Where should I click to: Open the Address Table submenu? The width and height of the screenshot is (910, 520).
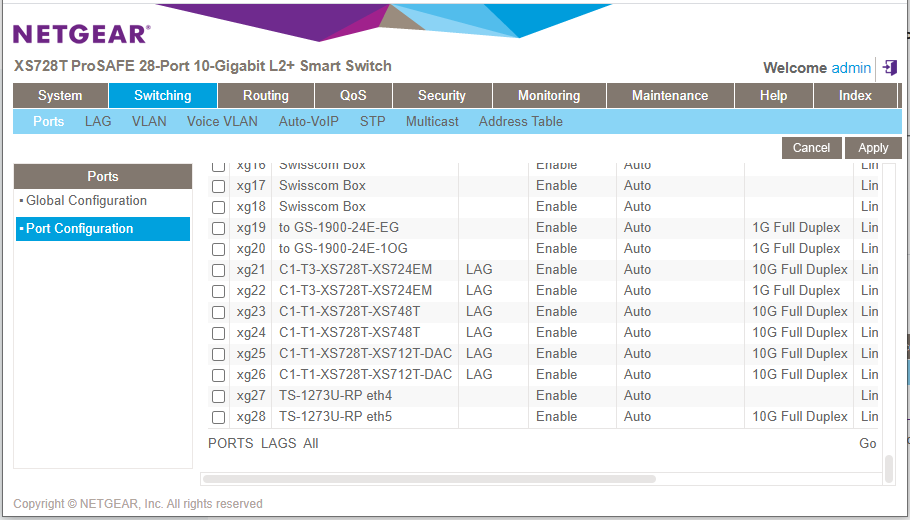[520, 122]
